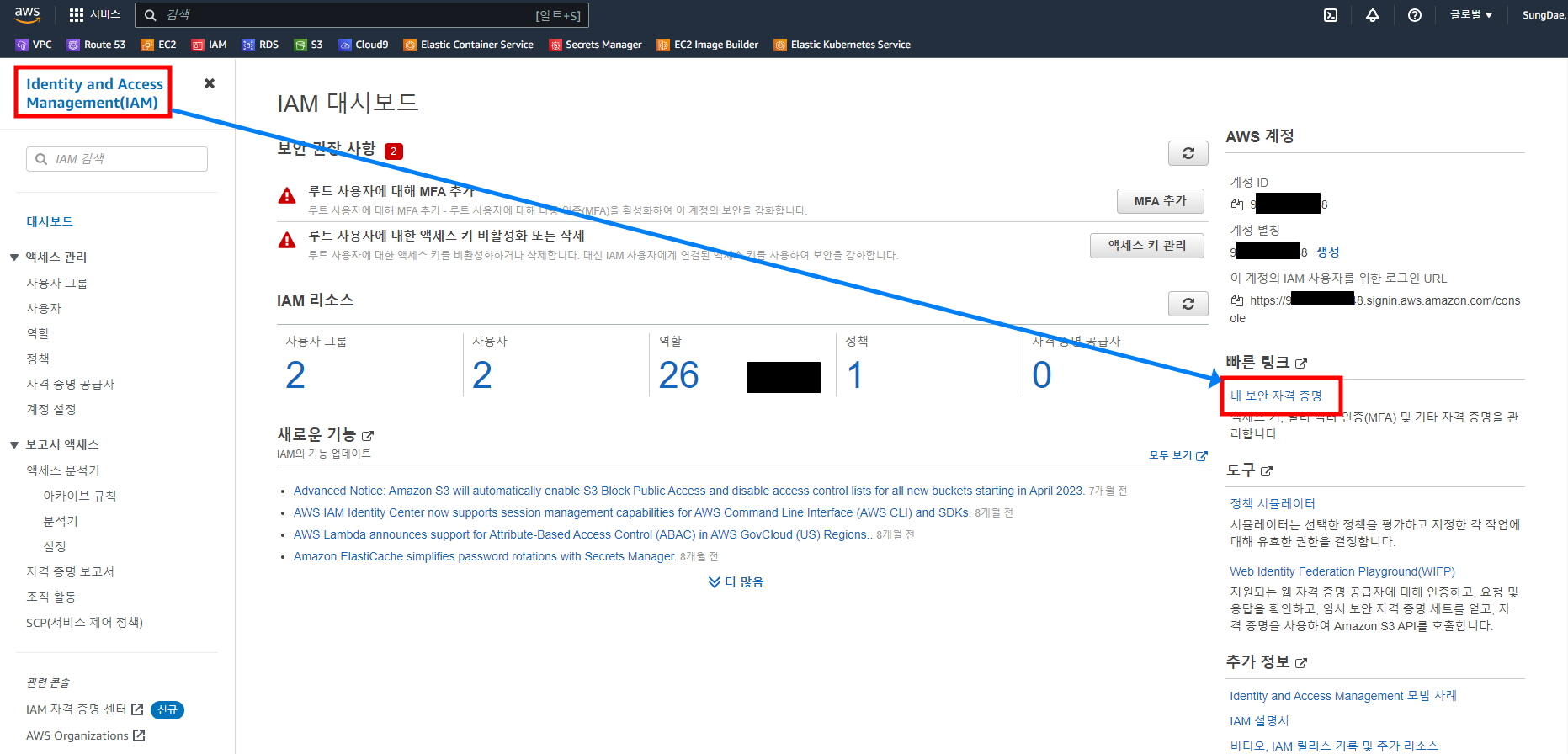Viewport: 1568px width, 754px height.
Task: Click the 정책 count 1
Action: tap(855, 375)
